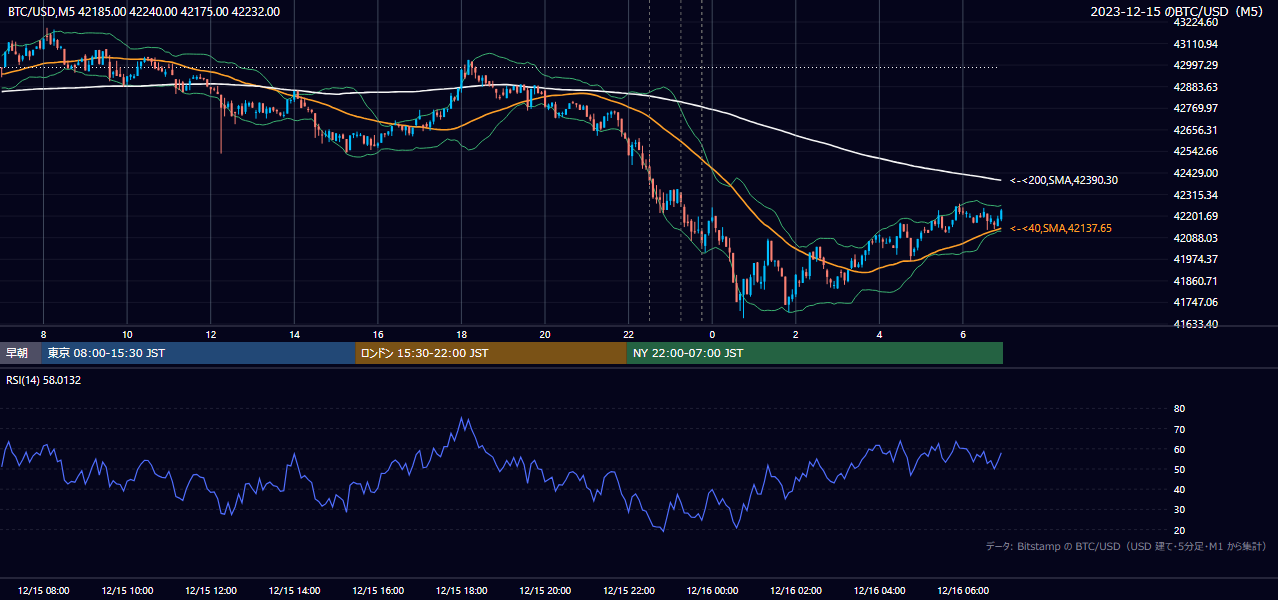Click hour label 14 under the price chart
Screen dimensions: 1278x600
(x=294, y=334)
